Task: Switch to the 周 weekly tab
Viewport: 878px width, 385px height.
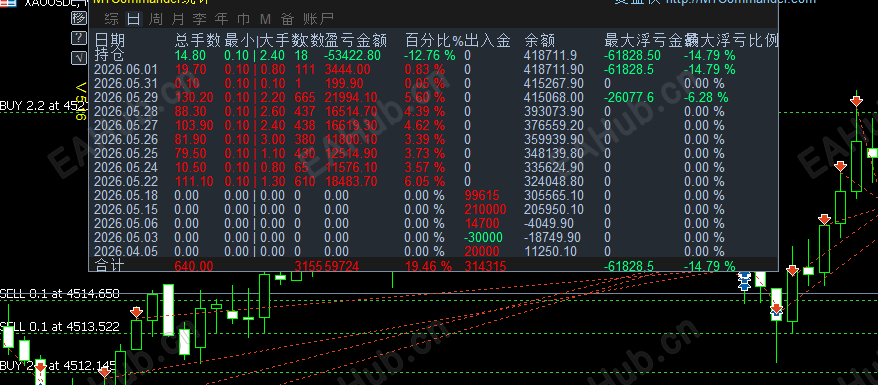Action: click(156, 20)
